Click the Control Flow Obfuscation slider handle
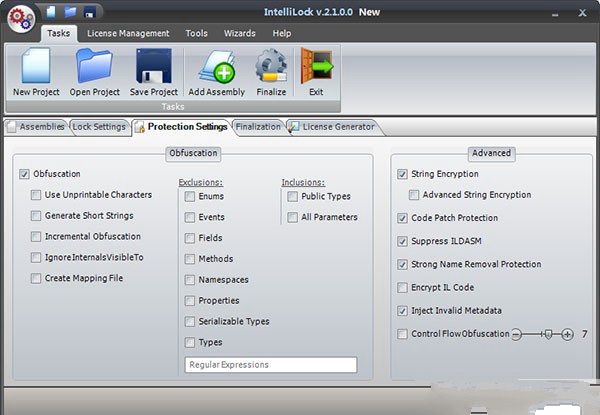 pyautogui.click(x=548, y=335)
